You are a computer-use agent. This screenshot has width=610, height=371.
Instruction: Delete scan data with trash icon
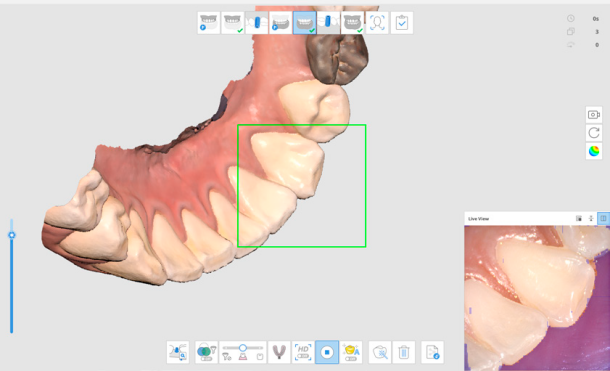click(404, 352)
